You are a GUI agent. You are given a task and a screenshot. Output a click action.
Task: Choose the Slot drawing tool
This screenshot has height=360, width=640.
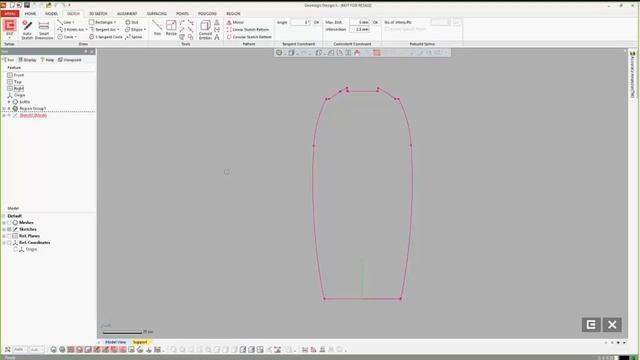point(132,22)
